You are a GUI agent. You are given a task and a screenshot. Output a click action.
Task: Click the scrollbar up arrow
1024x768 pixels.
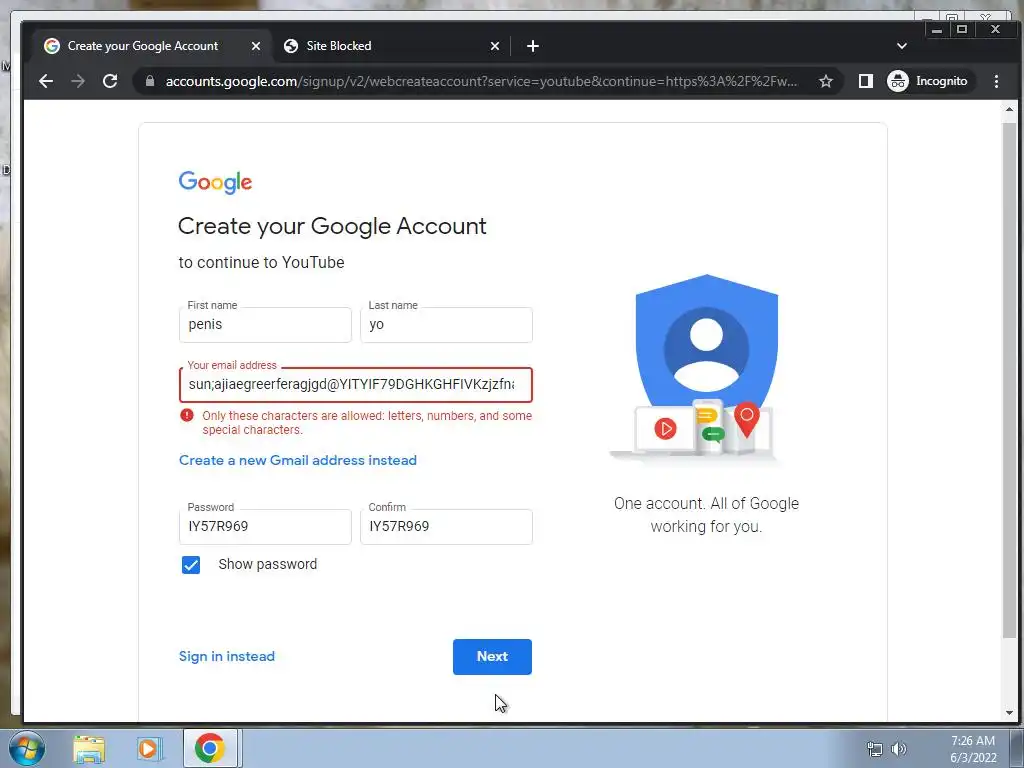click(1009, 110)
